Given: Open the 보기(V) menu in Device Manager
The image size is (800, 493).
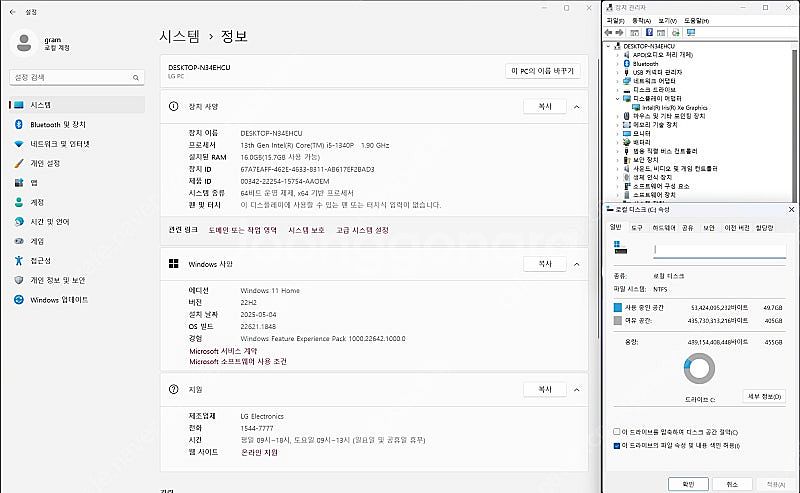Looking at the screenshot, I should point(667,21).
